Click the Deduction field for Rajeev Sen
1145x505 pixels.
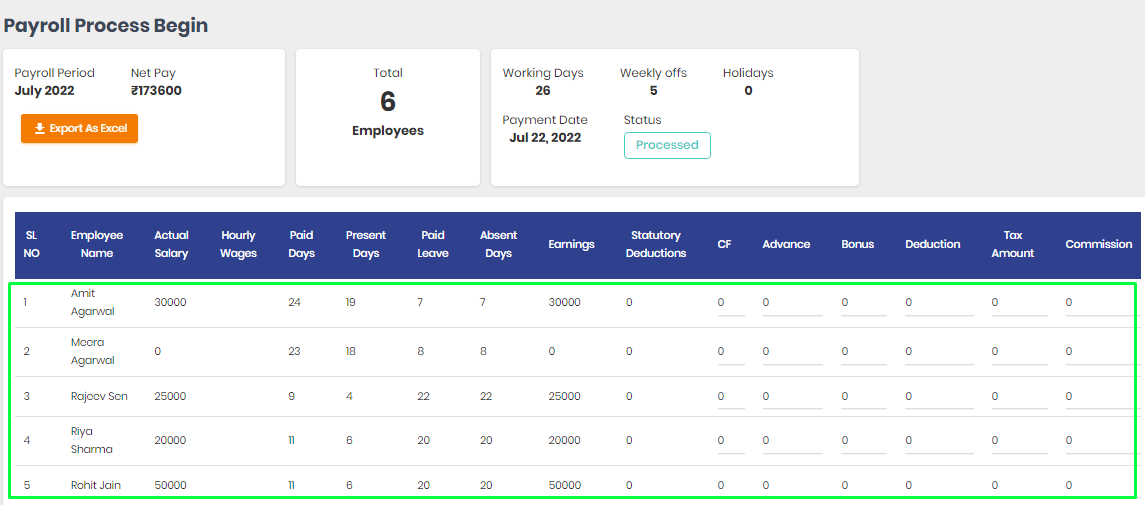(939, 398)
